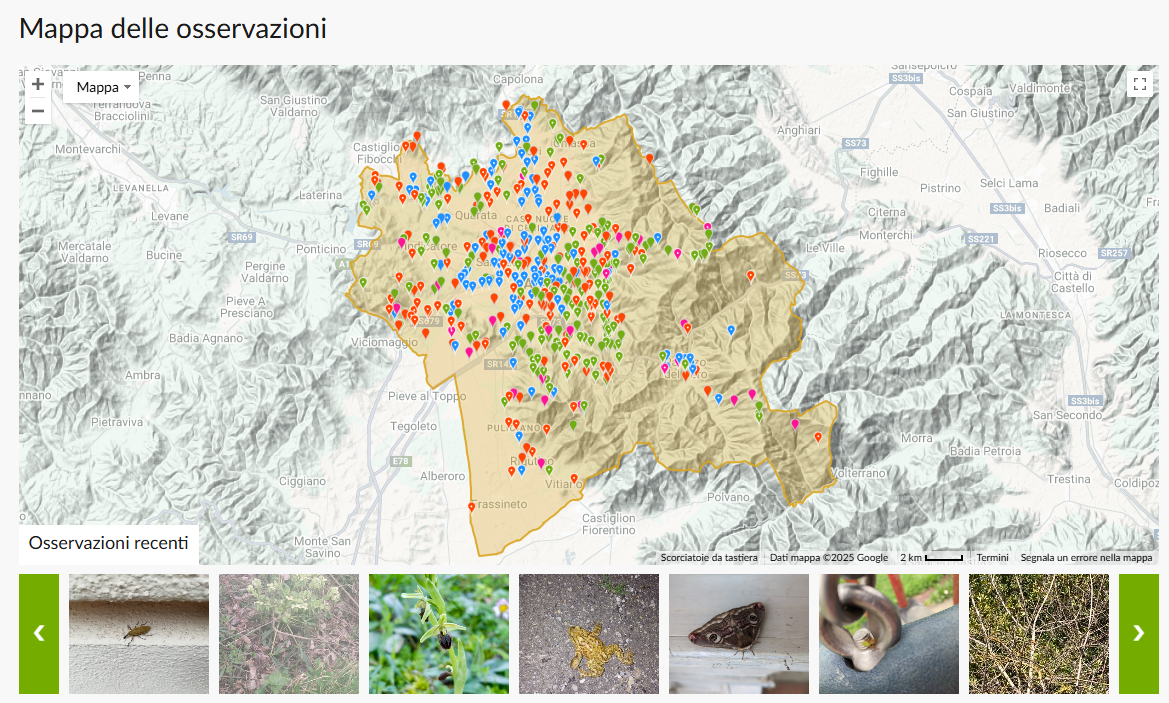Open the insect on wall observation photo
This screenshot has height=703, width=1169.
pyautogui.click(x=139, y=634)
